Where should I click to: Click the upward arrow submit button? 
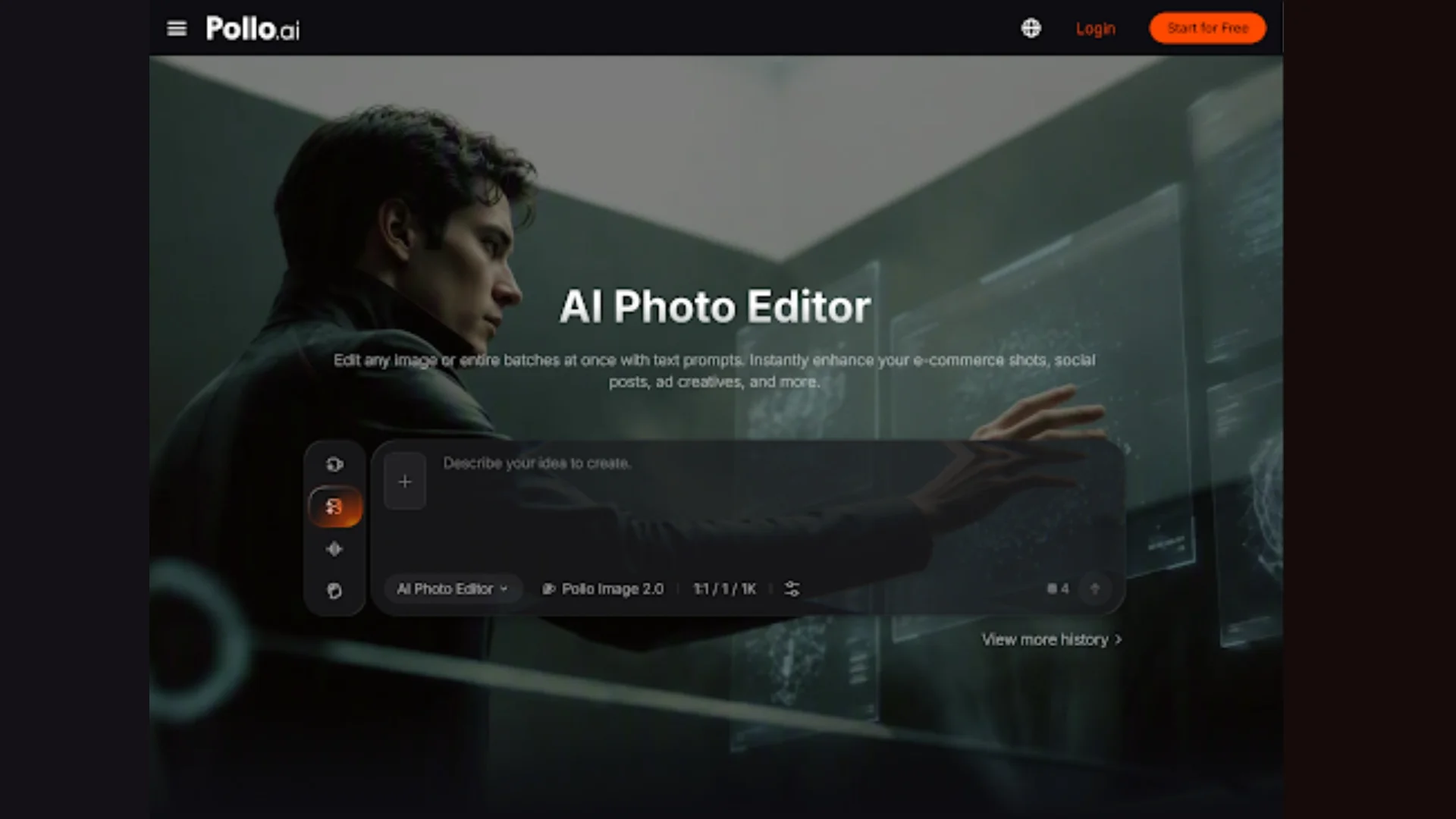click(x=1094, y=588)
